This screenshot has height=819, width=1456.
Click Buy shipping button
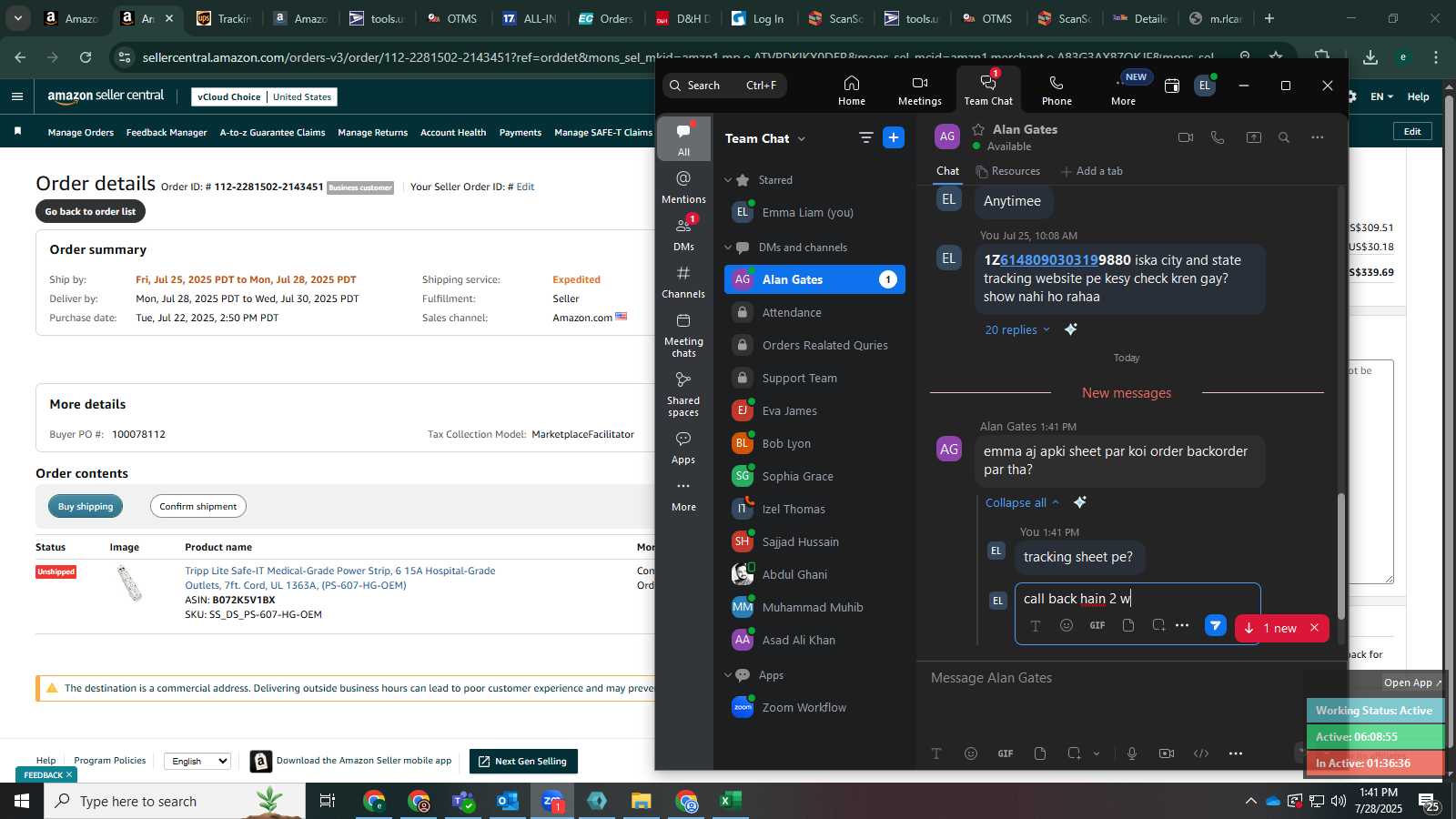tap(86, 506)
